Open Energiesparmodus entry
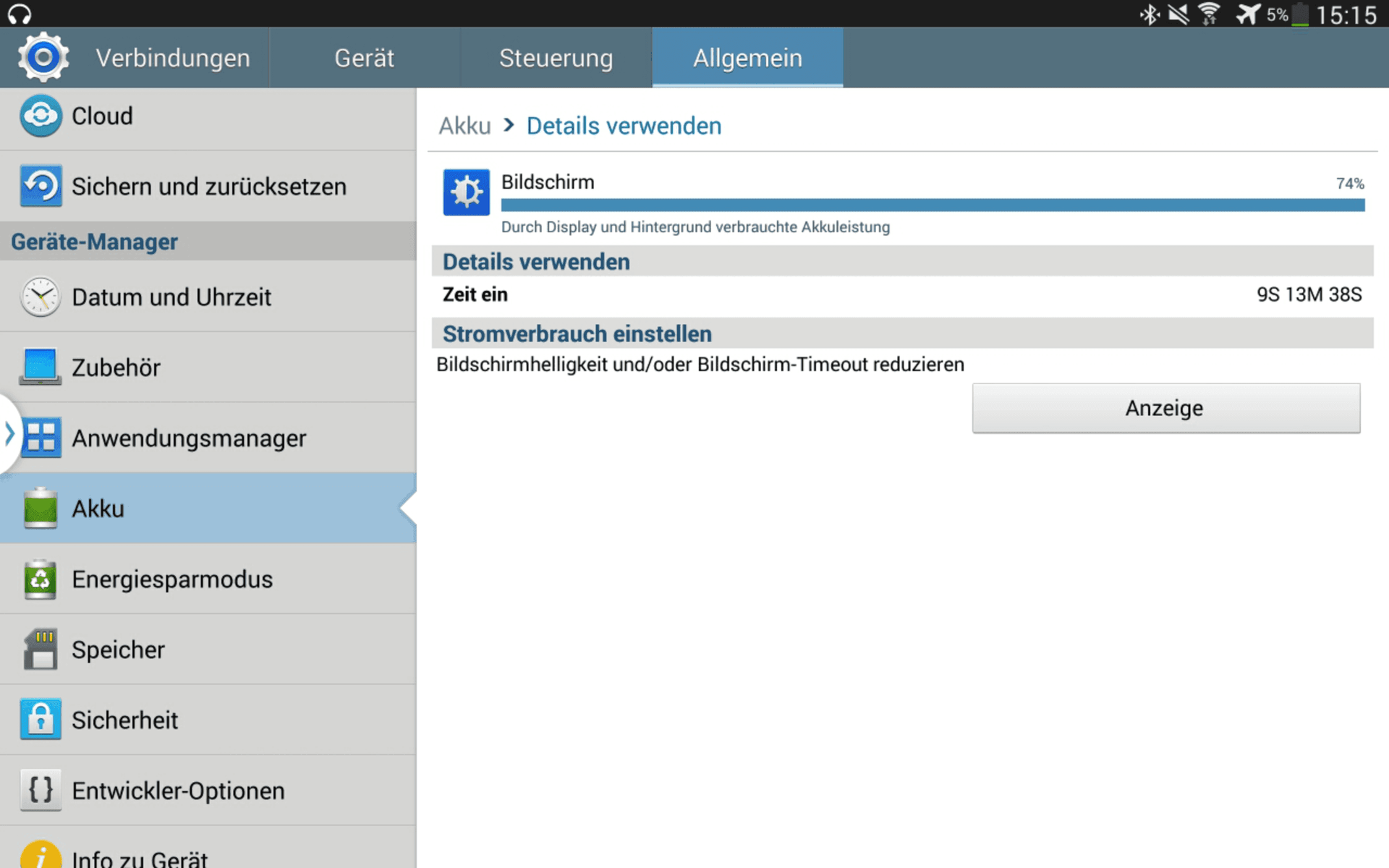The image size is (1389, 868). click(x=208, y=579)
